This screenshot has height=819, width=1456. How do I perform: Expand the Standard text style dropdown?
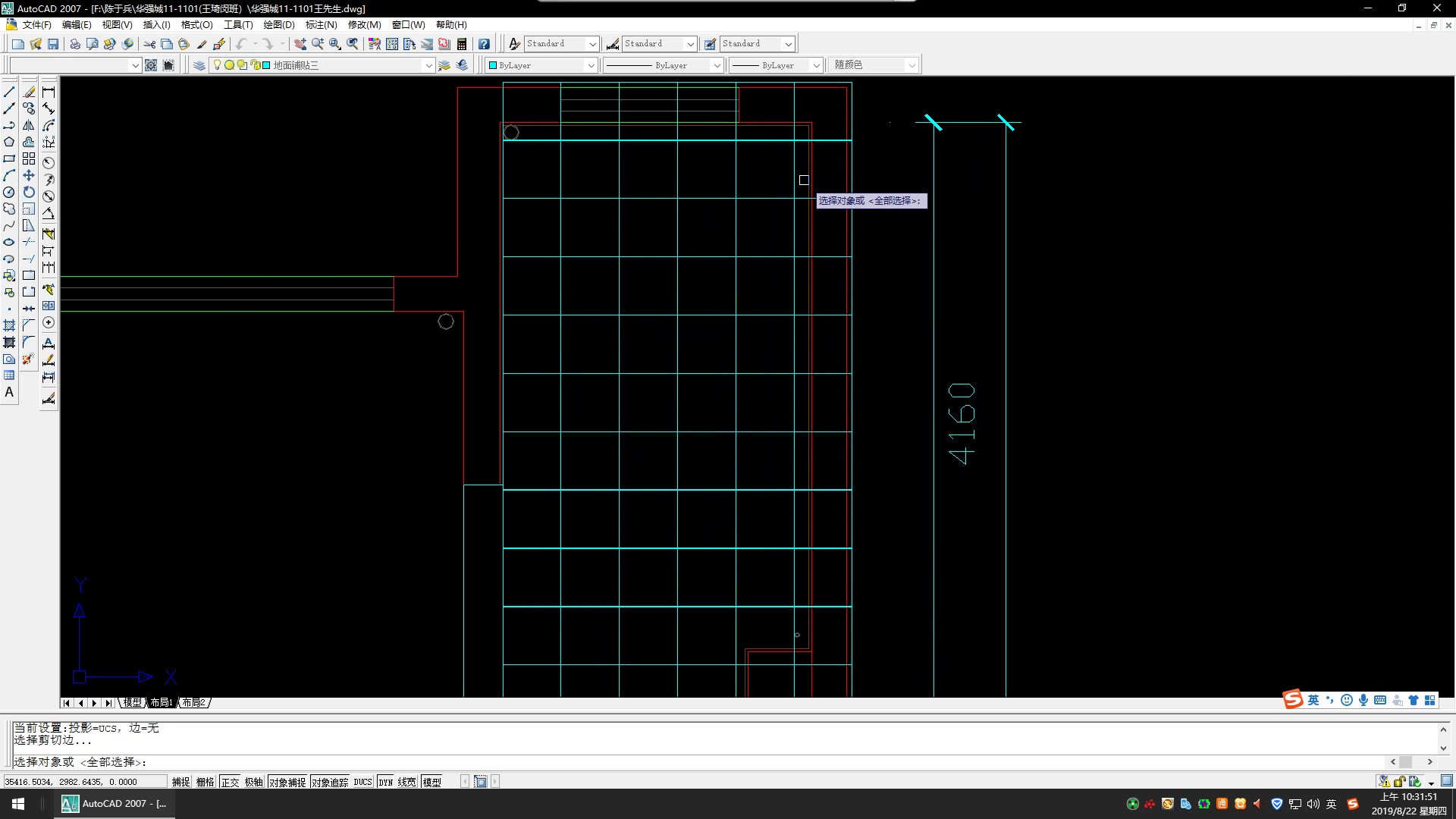tap(593, 44)
